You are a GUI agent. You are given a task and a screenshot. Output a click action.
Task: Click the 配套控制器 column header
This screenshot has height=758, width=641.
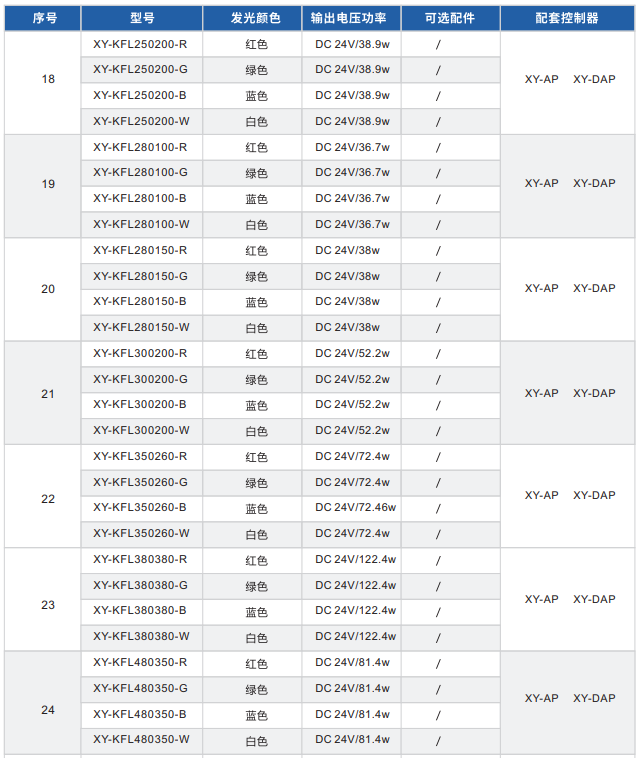pyautogui.click(x=567, y=18)
